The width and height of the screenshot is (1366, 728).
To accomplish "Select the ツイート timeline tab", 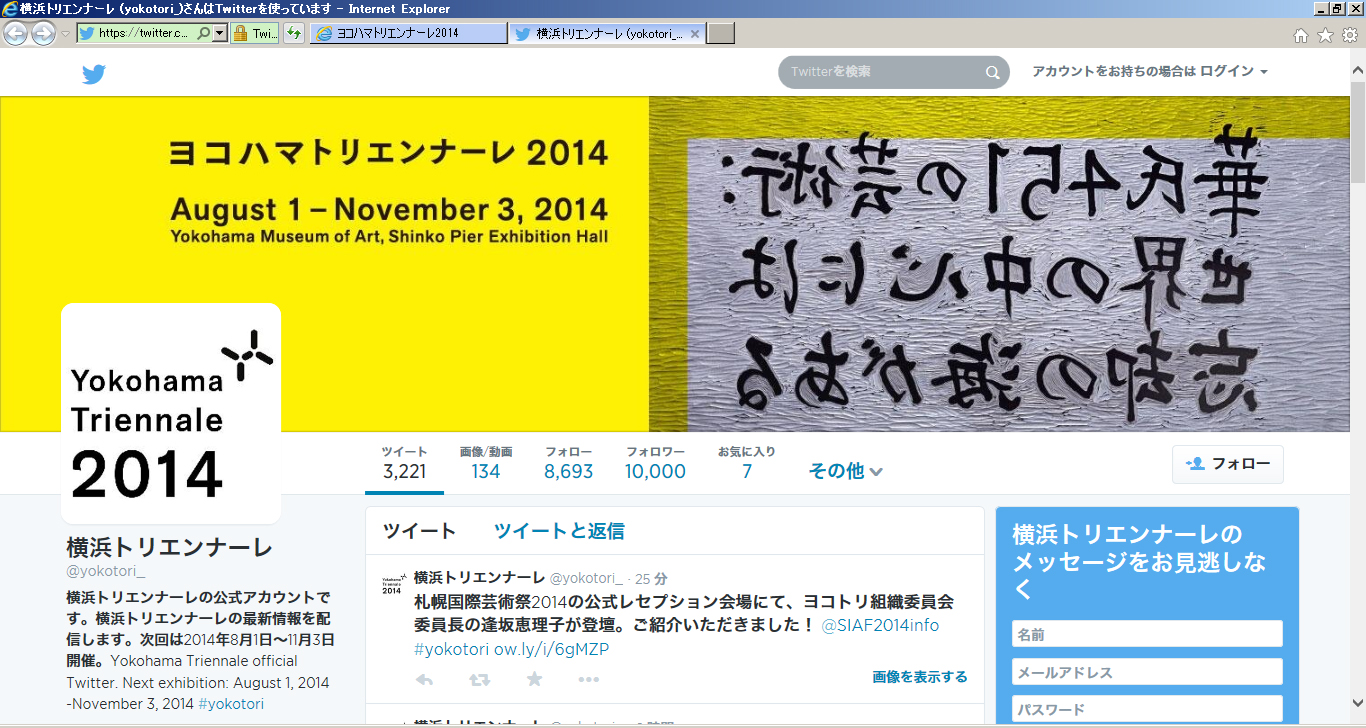I will tap(419, 531).
